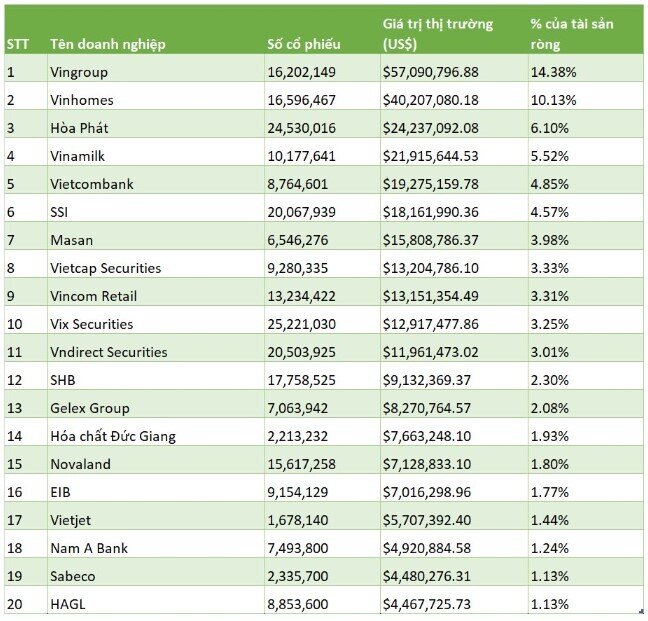
Task: Click the Vietcombank name cell
Action: tap(156, 184)
